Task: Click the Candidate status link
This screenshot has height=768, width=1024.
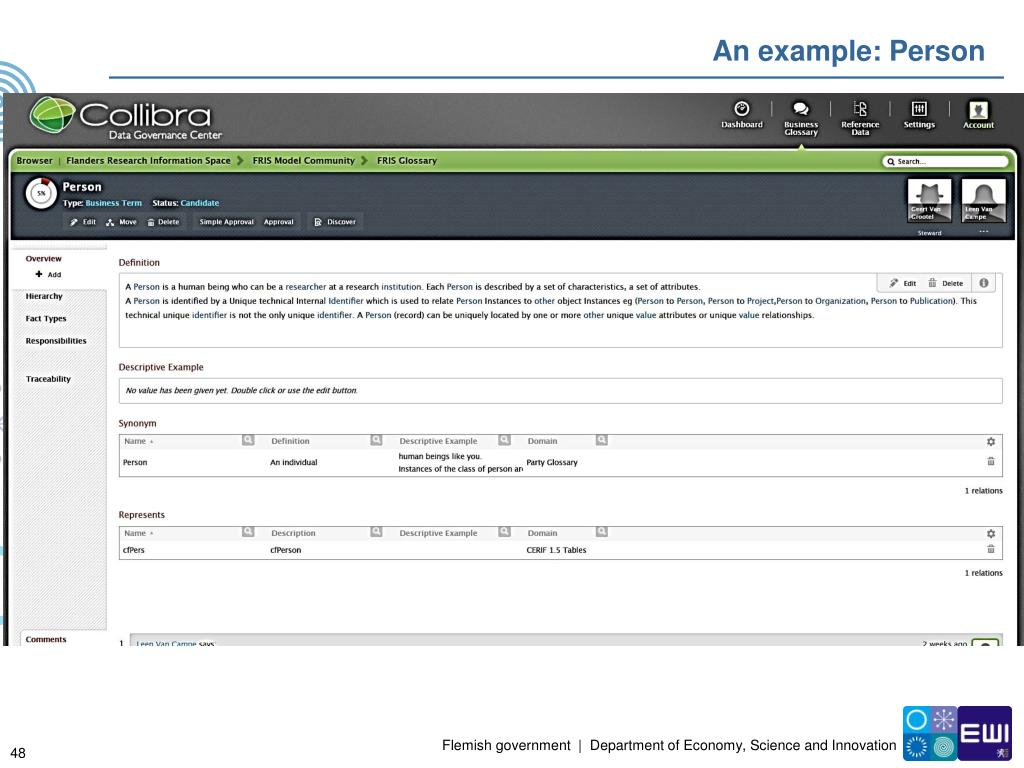Action: 200,203
